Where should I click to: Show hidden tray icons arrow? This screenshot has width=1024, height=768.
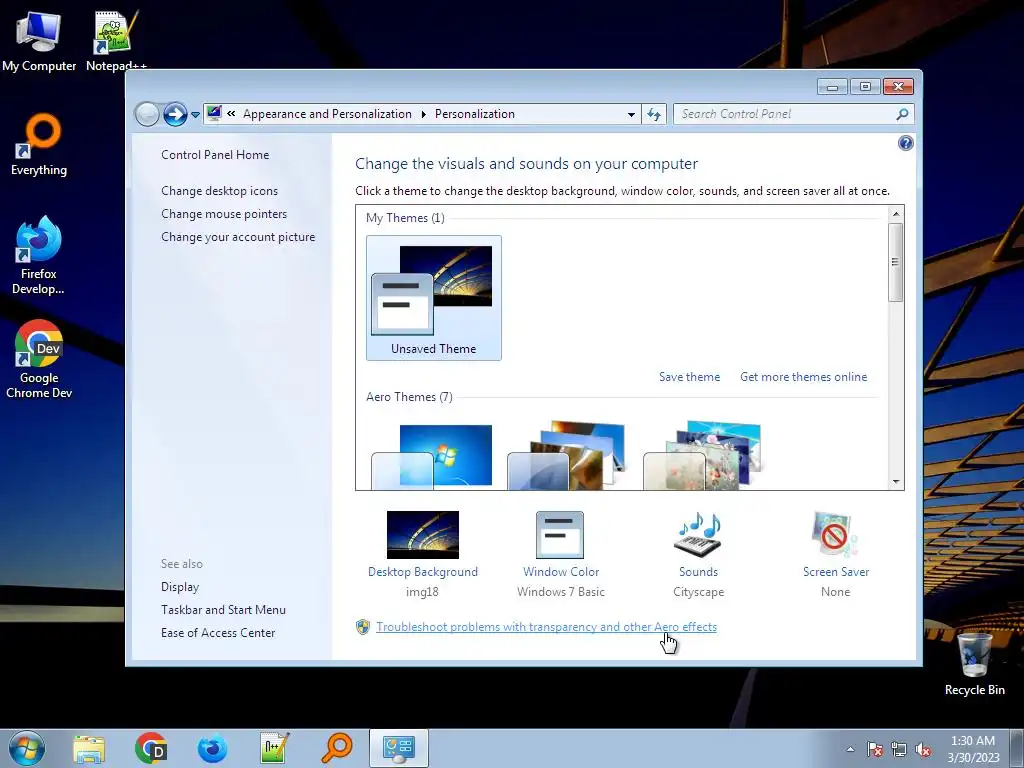coord(850,749)
